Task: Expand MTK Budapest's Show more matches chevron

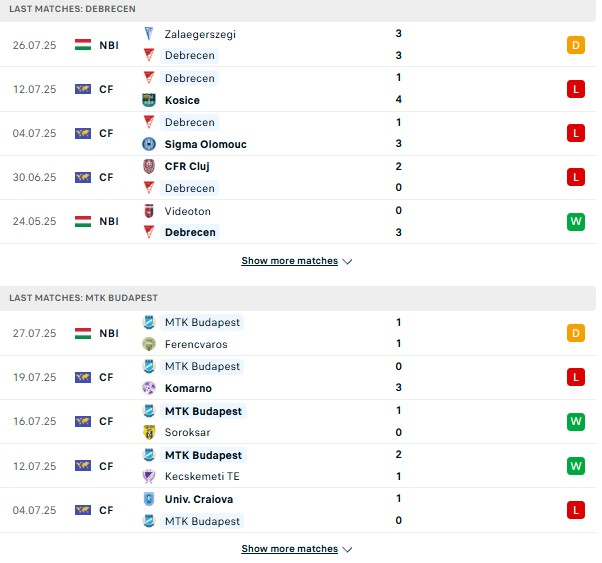Action: pos(347,550)
